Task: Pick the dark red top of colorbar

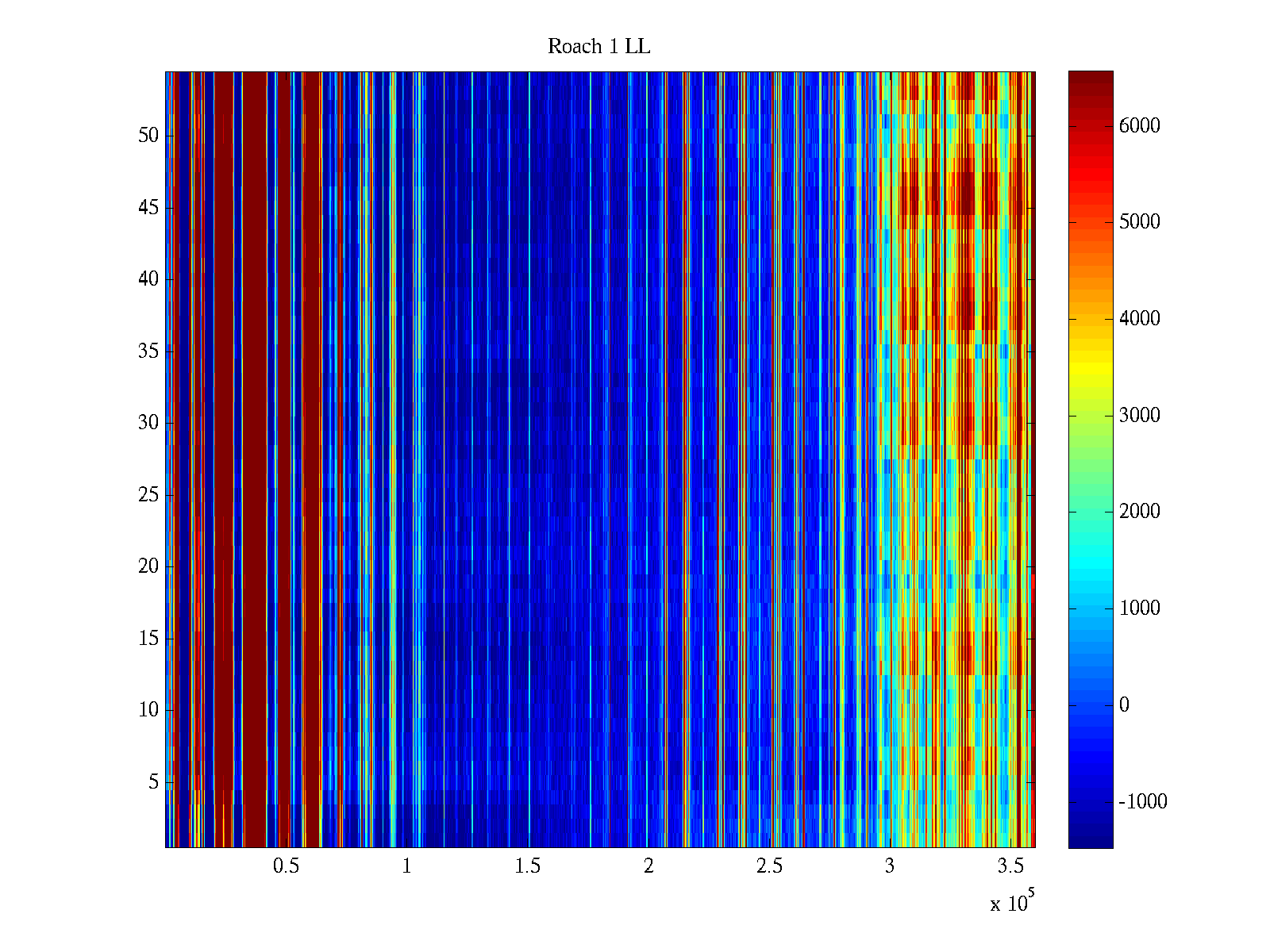Action: 1091,79
